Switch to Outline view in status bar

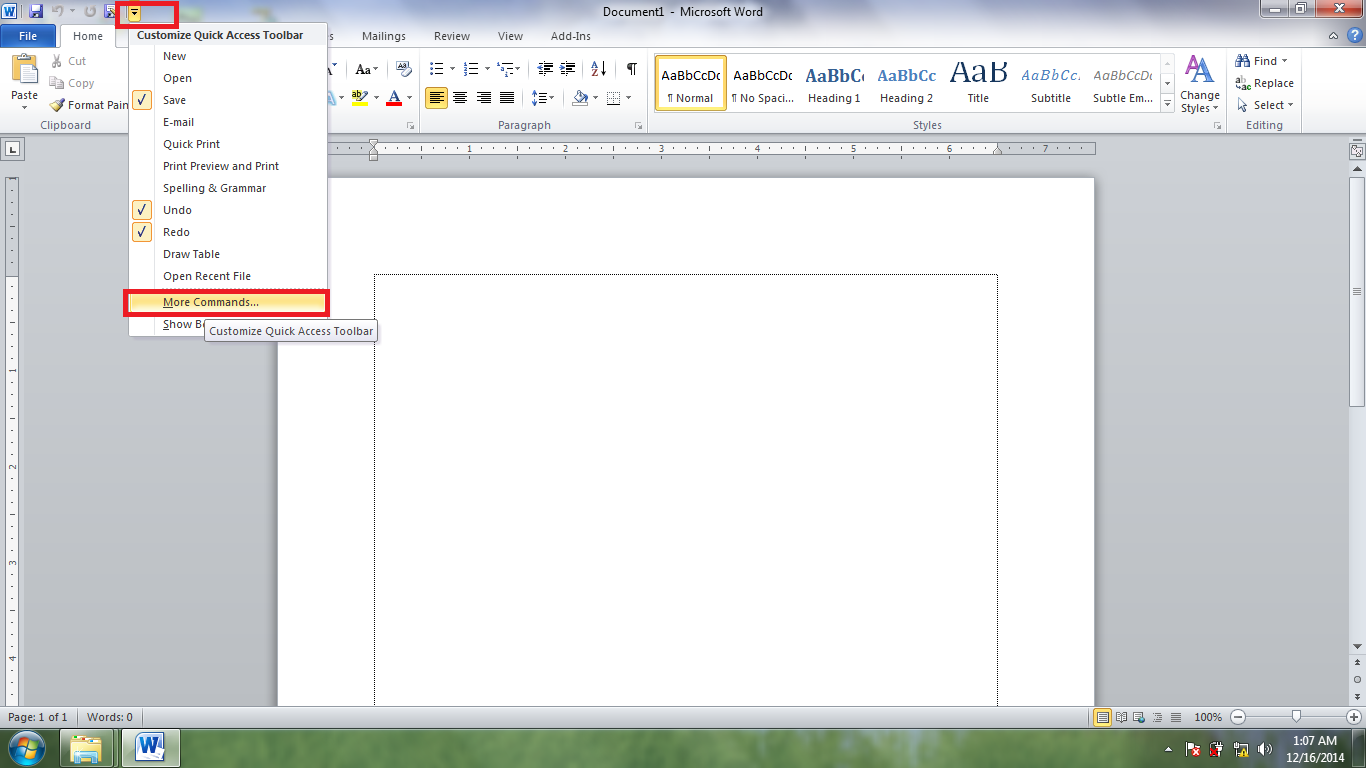(1157, 717)
